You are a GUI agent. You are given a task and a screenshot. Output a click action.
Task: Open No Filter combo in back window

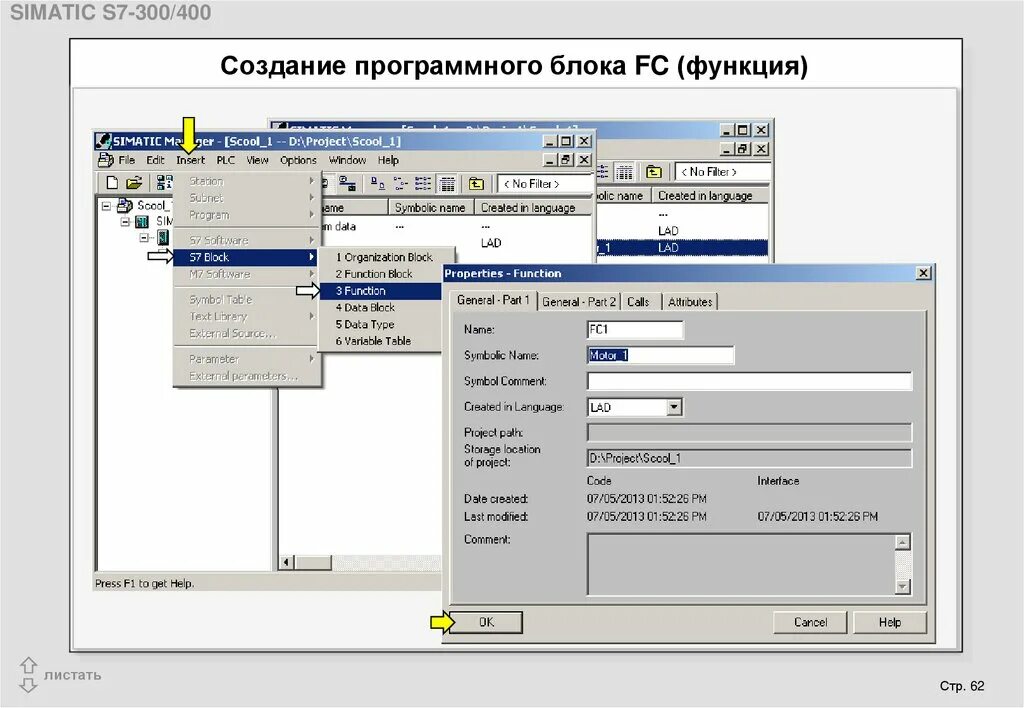coord(722,172)
